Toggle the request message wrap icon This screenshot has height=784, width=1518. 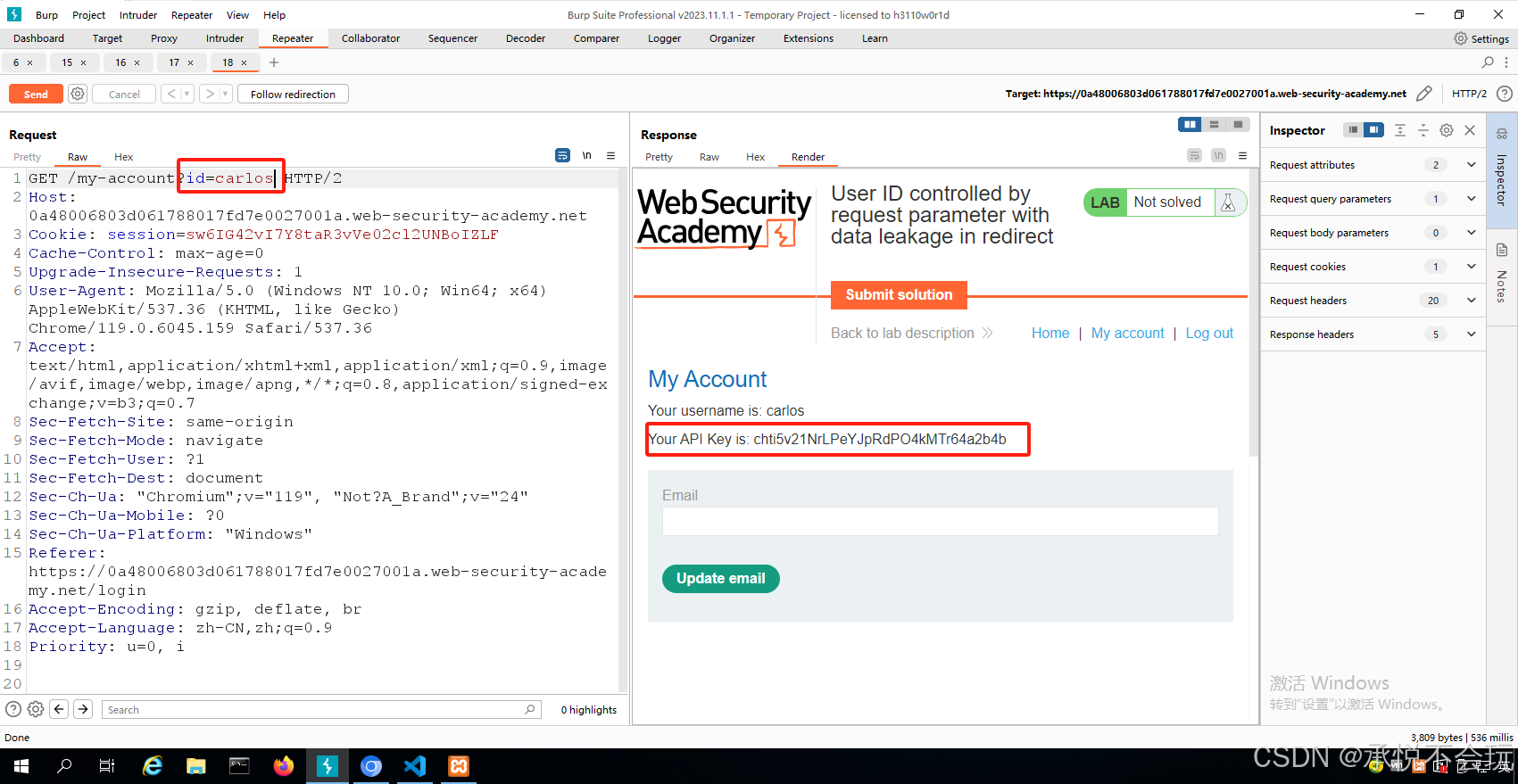[562, 155]
